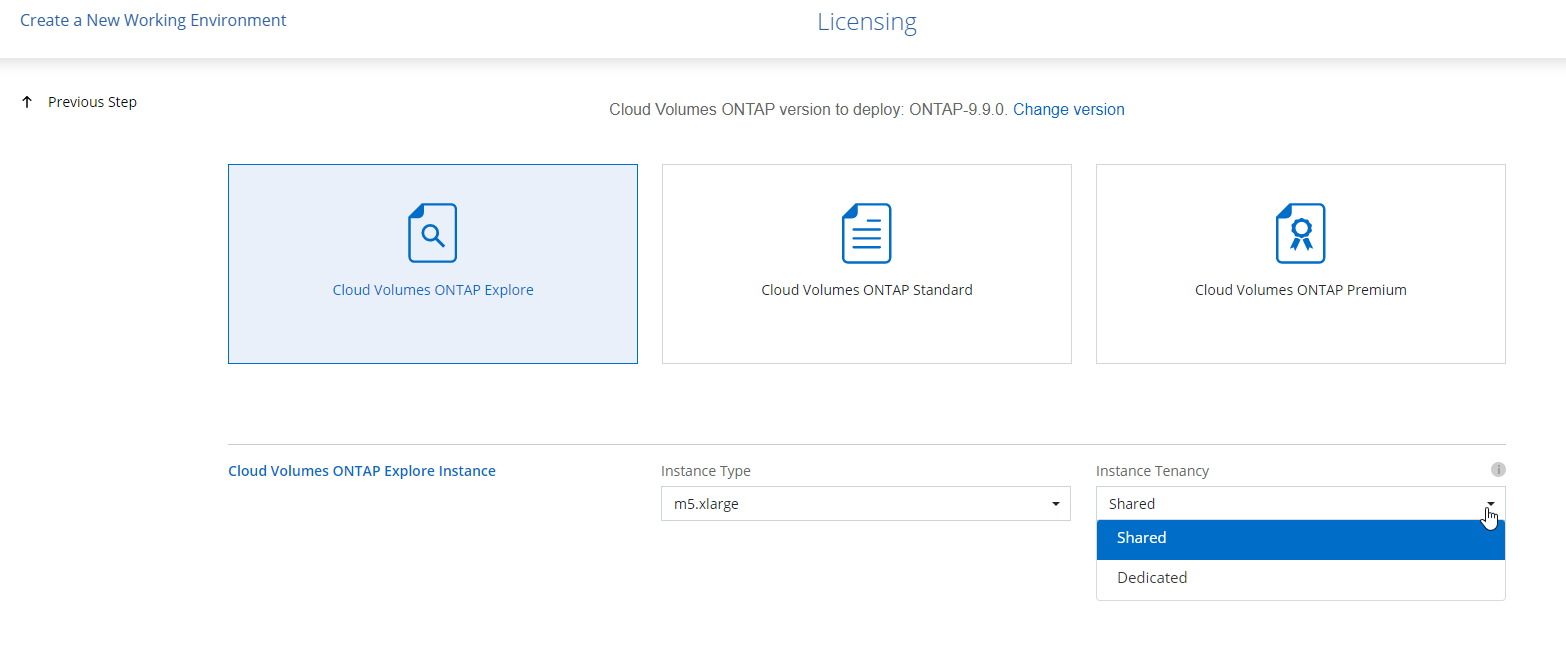Select the Cloud Volumes ONTAP Explore label
The image size is (1566, 646).
coord(432,290)
